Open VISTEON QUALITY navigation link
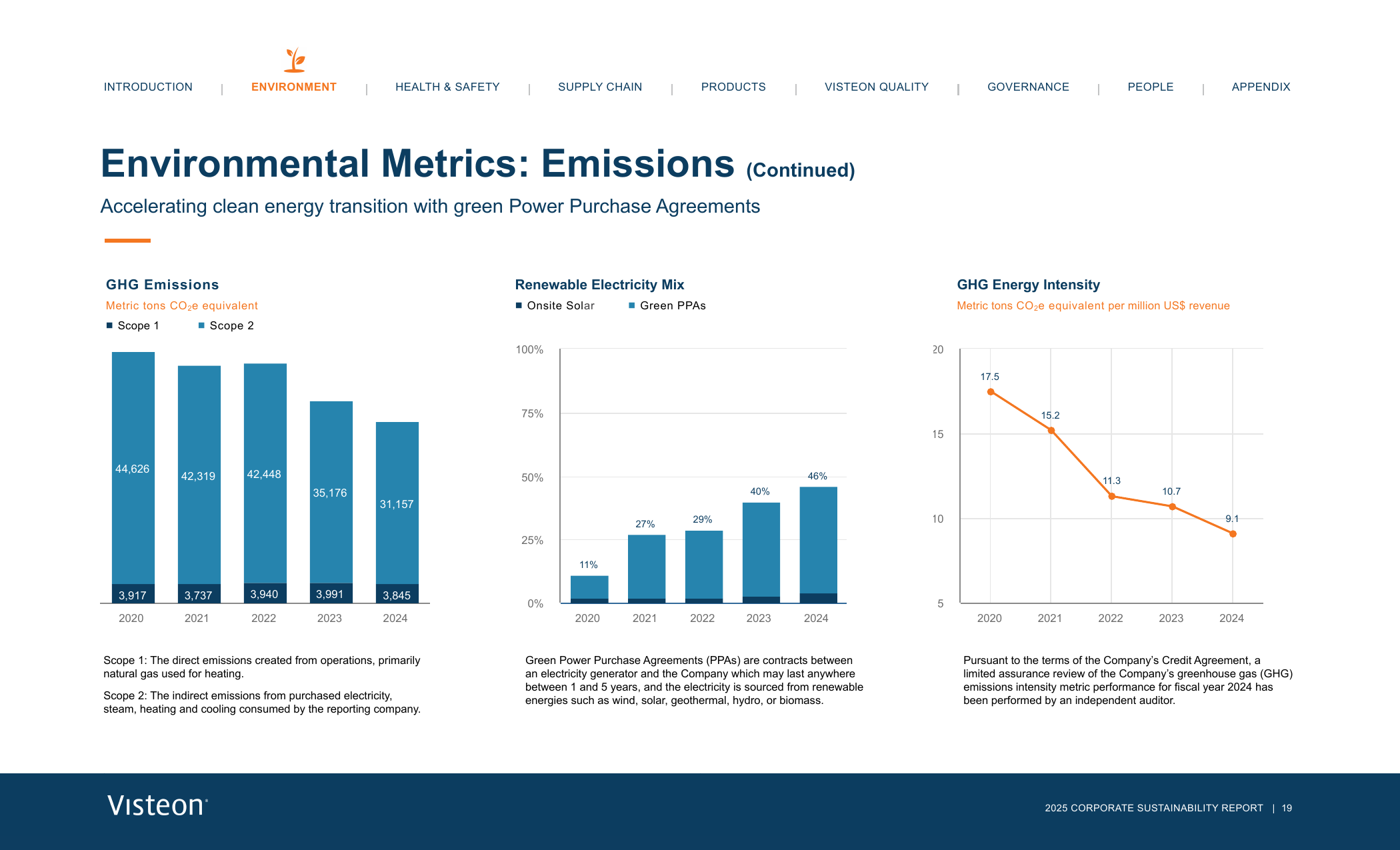 point(877,87)
